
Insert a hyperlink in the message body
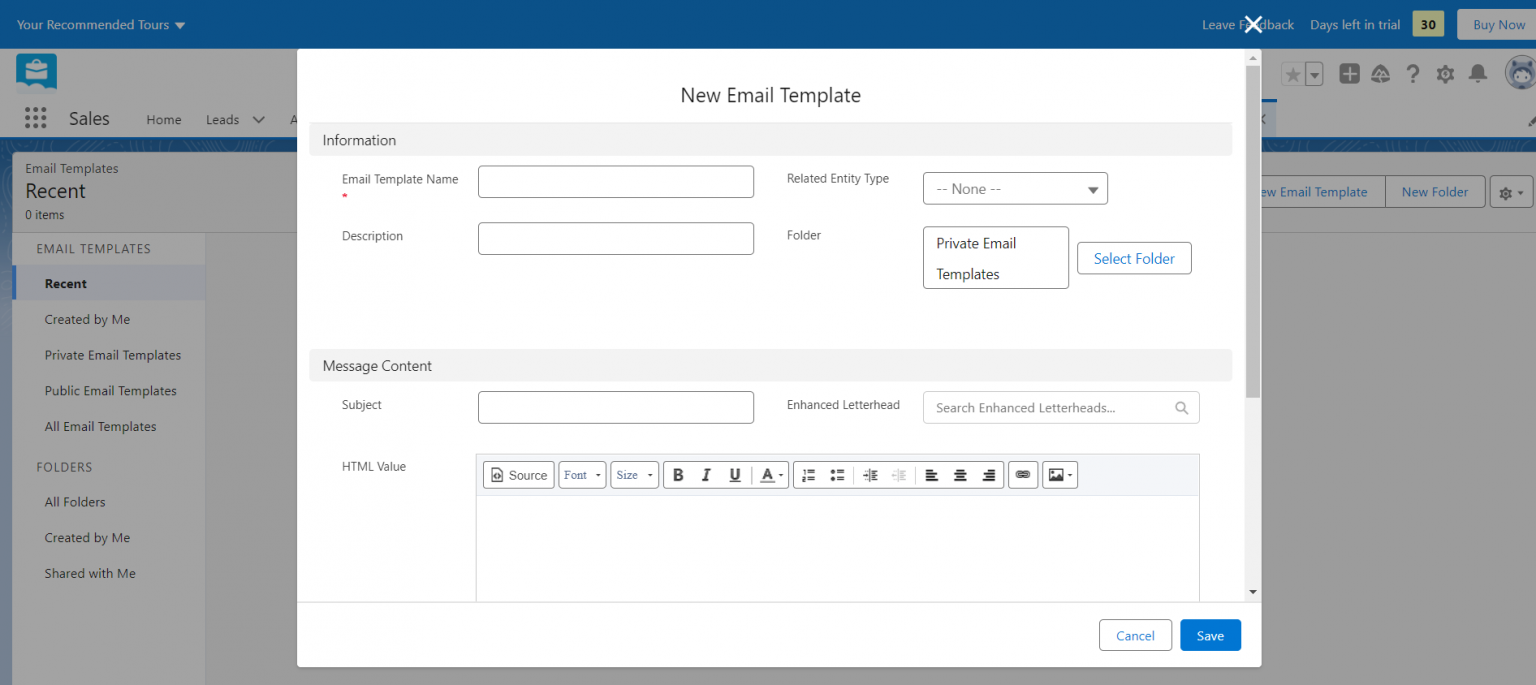click(1022, 474)
